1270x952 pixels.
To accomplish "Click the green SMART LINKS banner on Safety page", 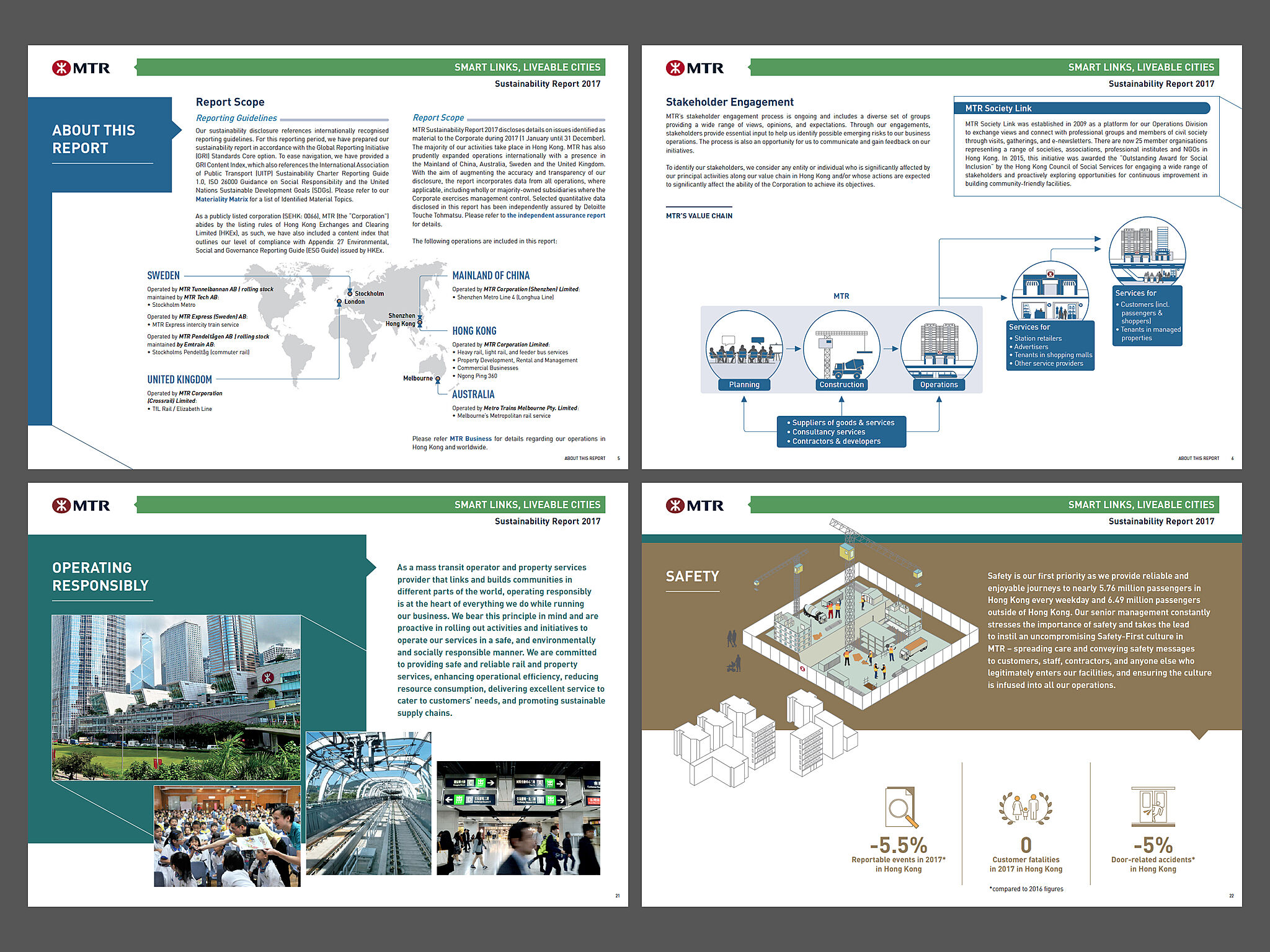I will tap(985, 505).
